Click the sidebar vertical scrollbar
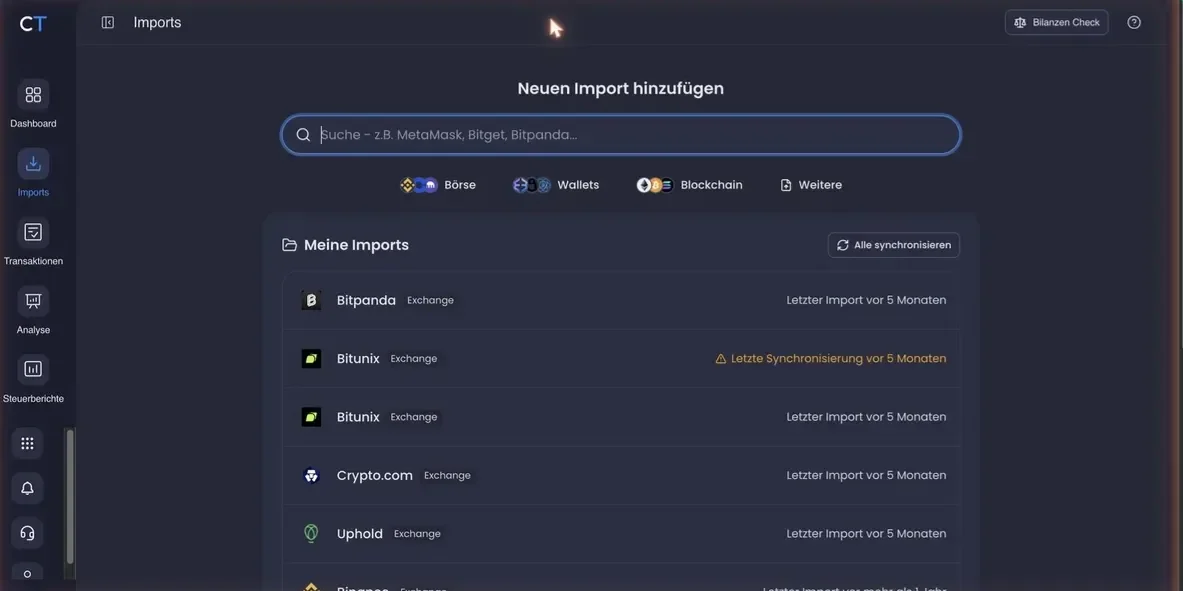The width and height of the screenshot is (1183, 591). (70, 496)
